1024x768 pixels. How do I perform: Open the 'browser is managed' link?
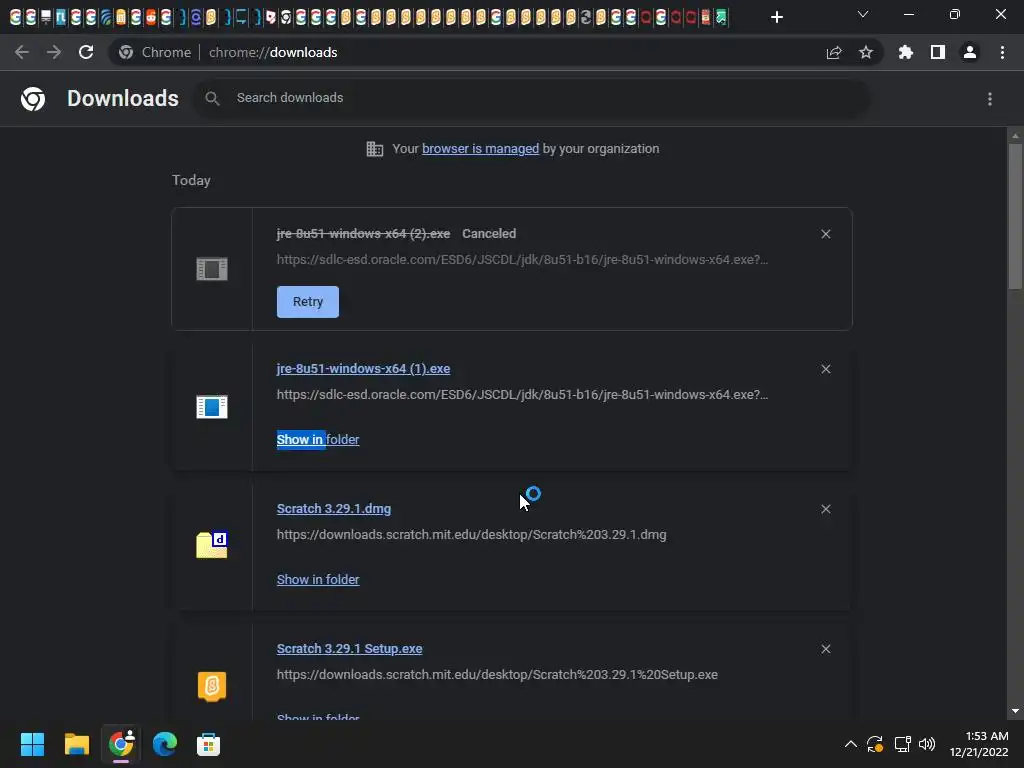point(481,148)
